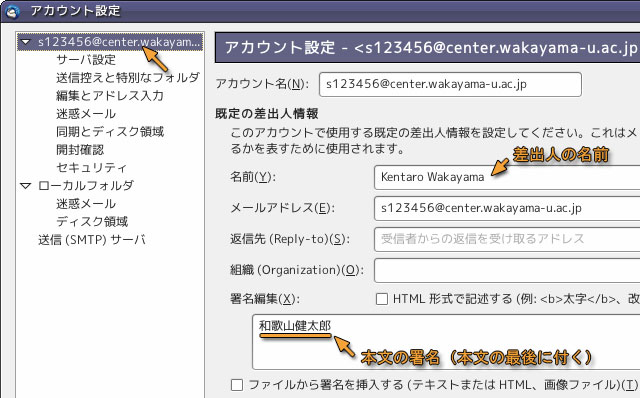Click the Thunderbird icon in the title bar
Image resolution: width=640 pixels, height=398 pixels.
(12, 11)
